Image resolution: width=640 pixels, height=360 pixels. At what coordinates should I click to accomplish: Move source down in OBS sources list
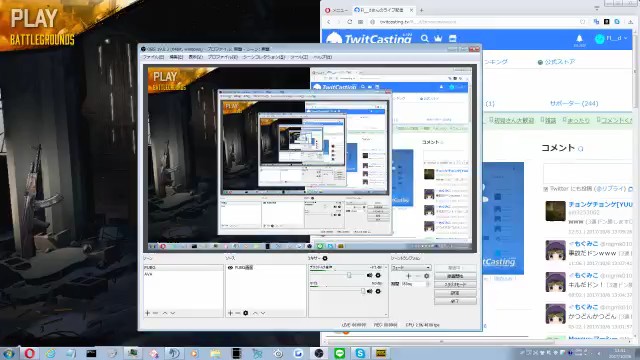tap(263, 313)
